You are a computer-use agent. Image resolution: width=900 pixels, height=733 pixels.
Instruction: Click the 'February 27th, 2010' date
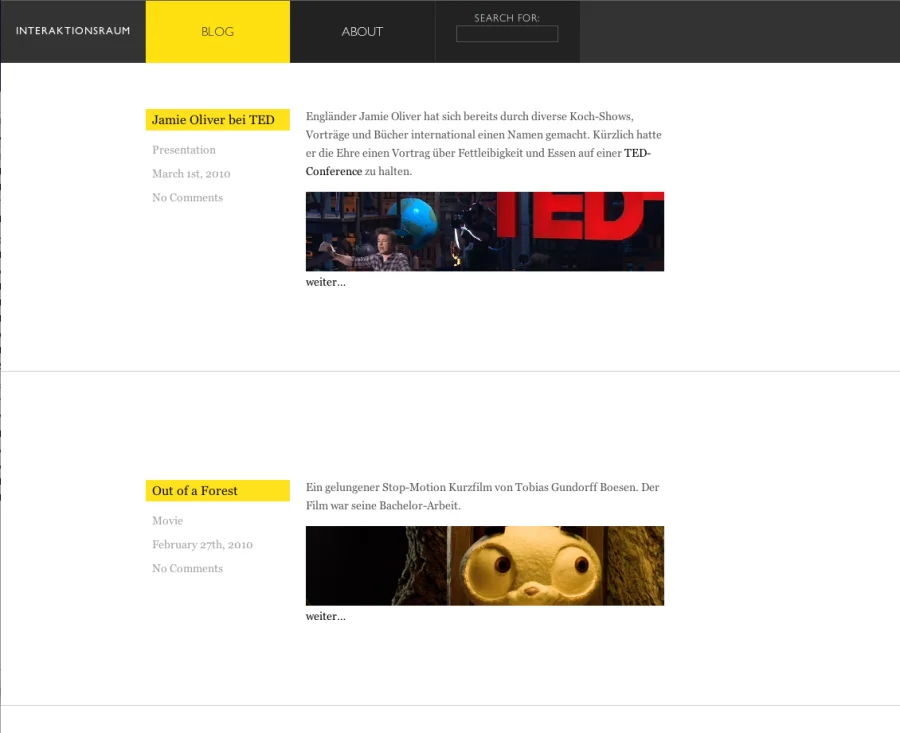[202, 545]
